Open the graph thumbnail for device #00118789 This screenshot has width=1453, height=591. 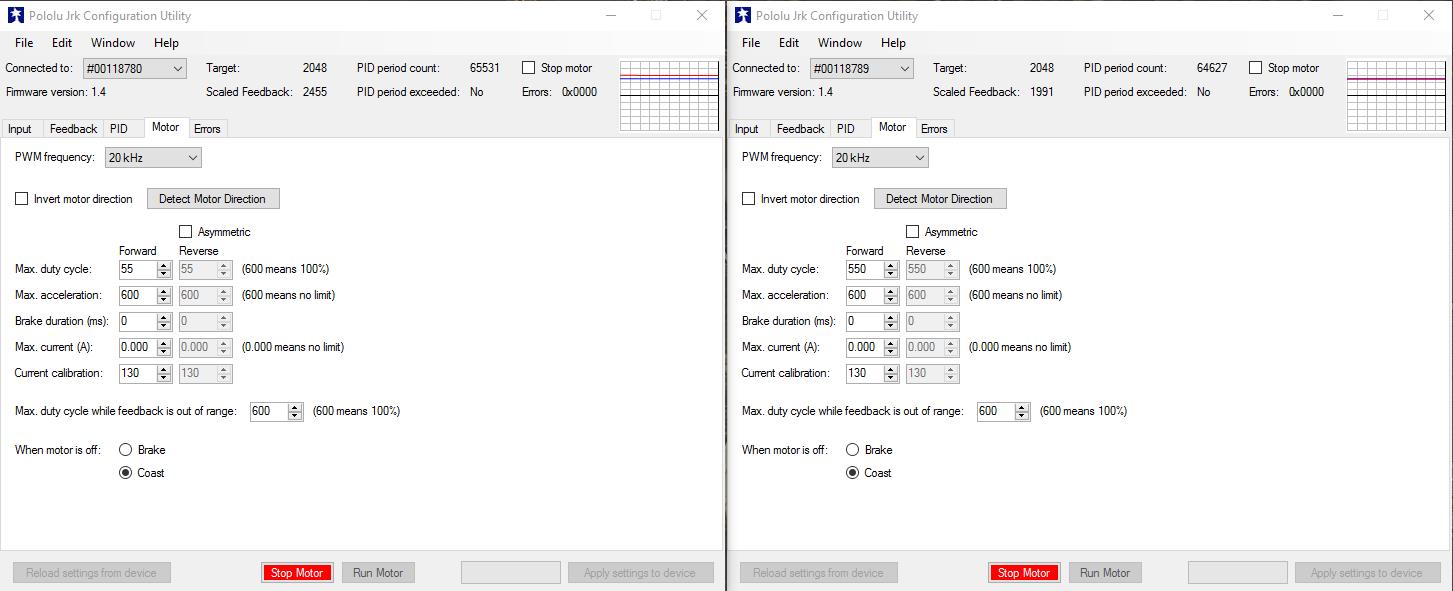point(1396,96)
